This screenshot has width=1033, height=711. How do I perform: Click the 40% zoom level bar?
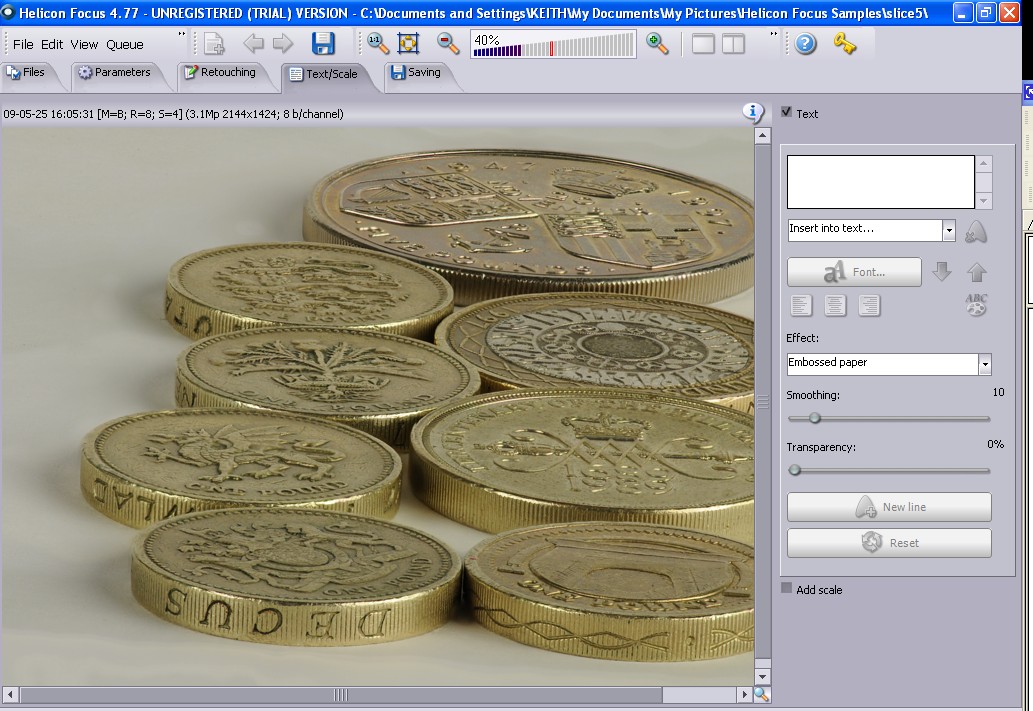pyautogui.click(x=553, y=45)
